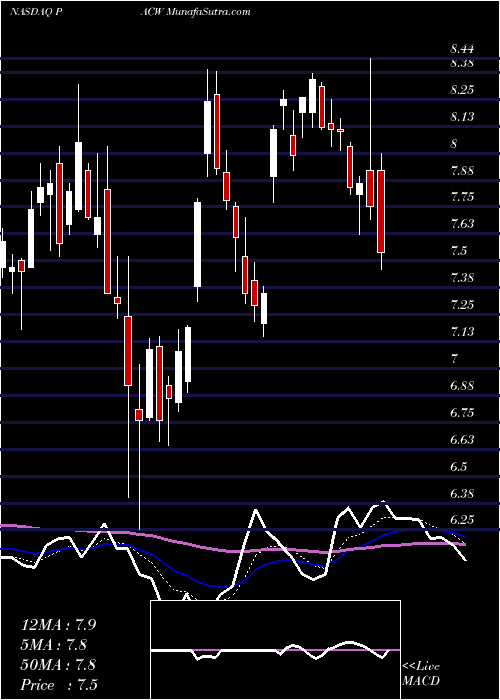Select the 7.75 price axis label
The width and height of the screenshot is (500, 700).
(462, 197)
